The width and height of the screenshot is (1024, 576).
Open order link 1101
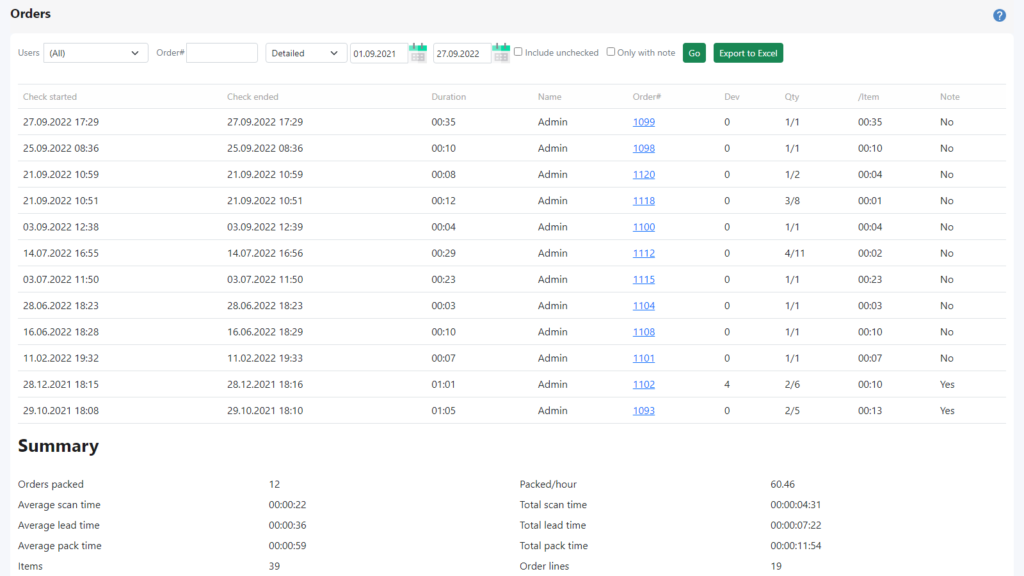(x=643, y=358)
